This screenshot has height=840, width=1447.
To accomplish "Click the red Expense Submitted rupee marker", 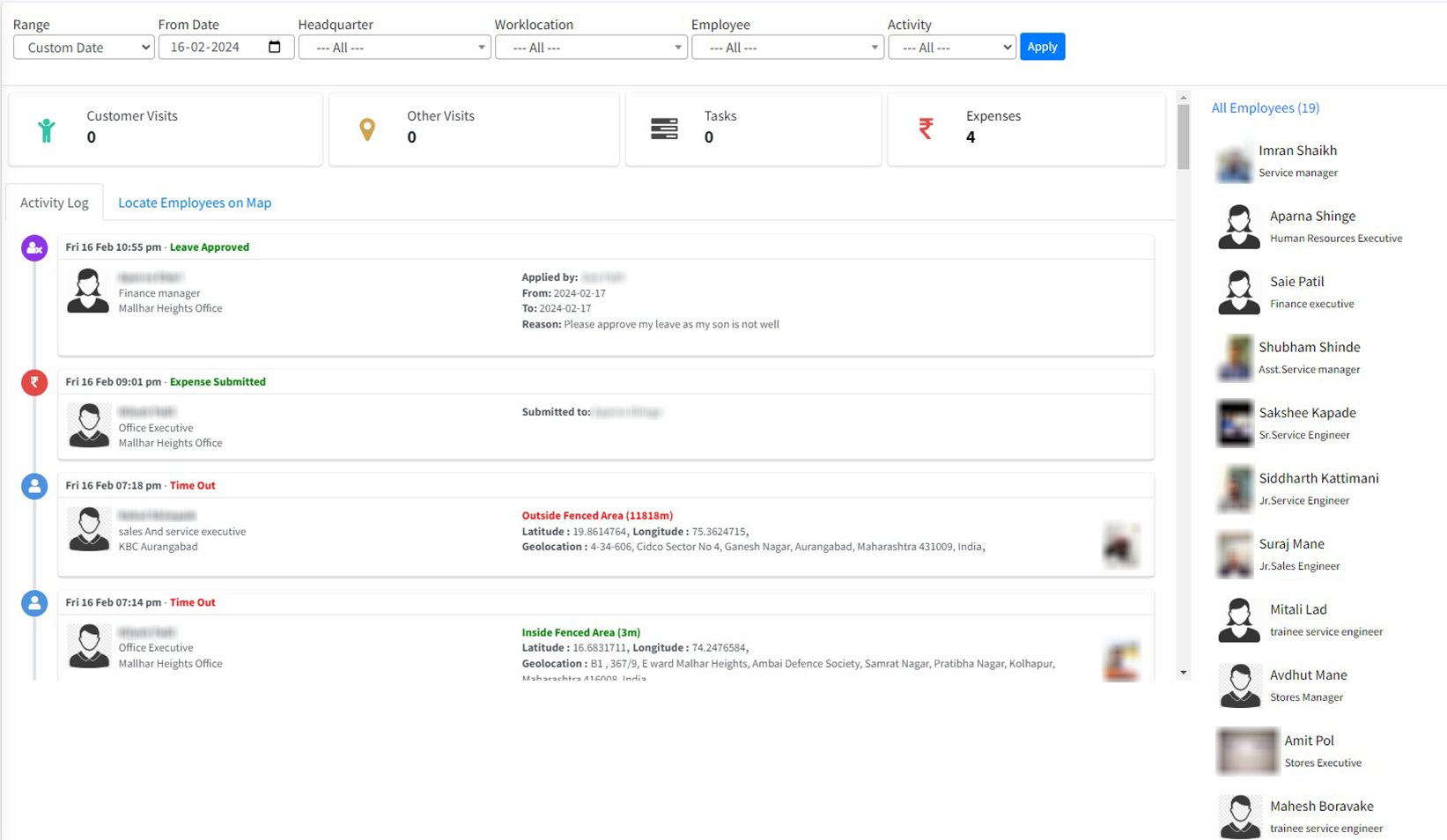I will click(34, 382).
